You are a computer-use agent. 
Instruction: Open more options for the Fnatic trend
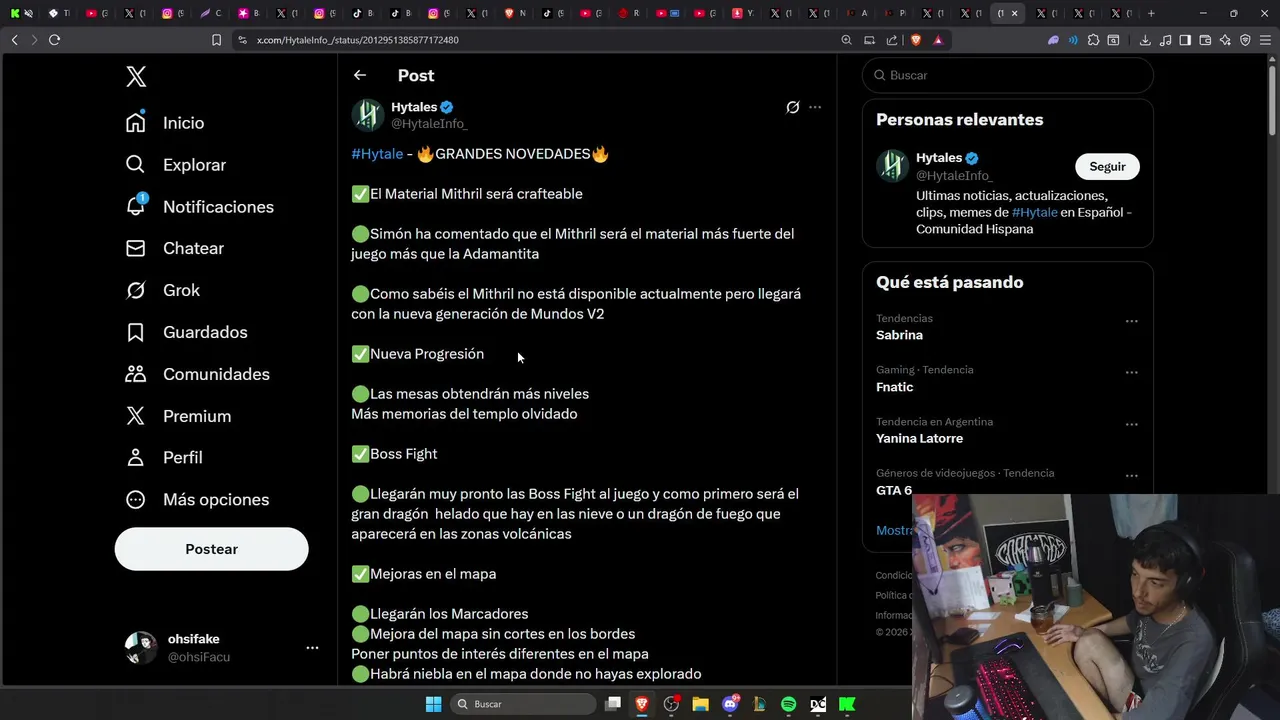[1132, 372]
